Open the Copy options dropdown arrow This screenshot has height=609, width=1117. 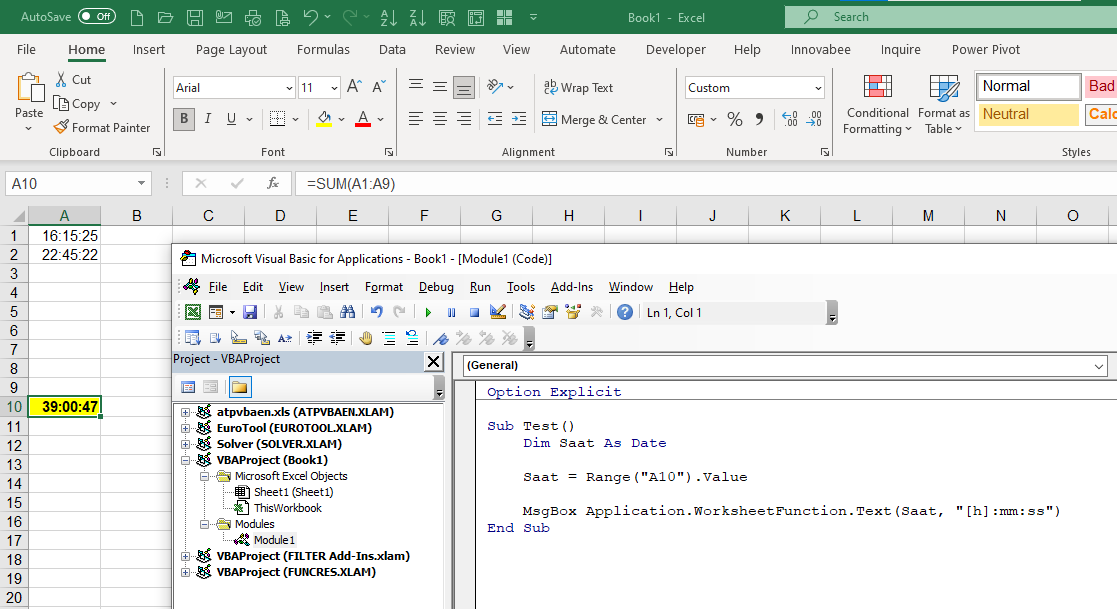point(113,104)
